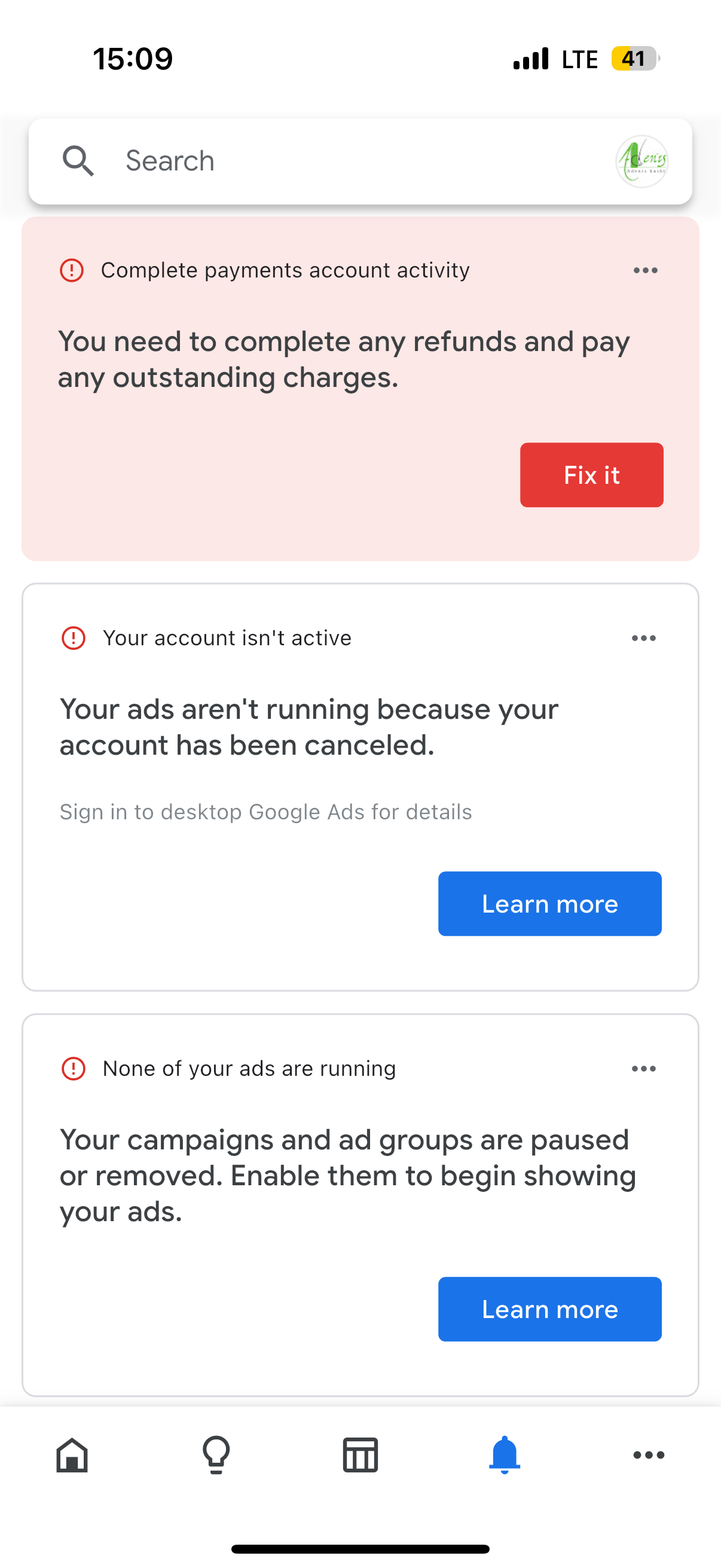Tap the payments alert warning icon
721x1568 pixels.
(72, 270)
